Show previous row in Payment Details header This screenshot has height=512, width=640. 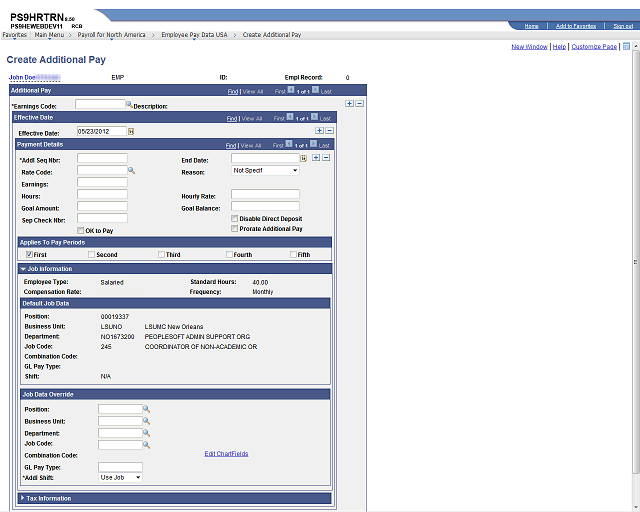pos(289,144)
